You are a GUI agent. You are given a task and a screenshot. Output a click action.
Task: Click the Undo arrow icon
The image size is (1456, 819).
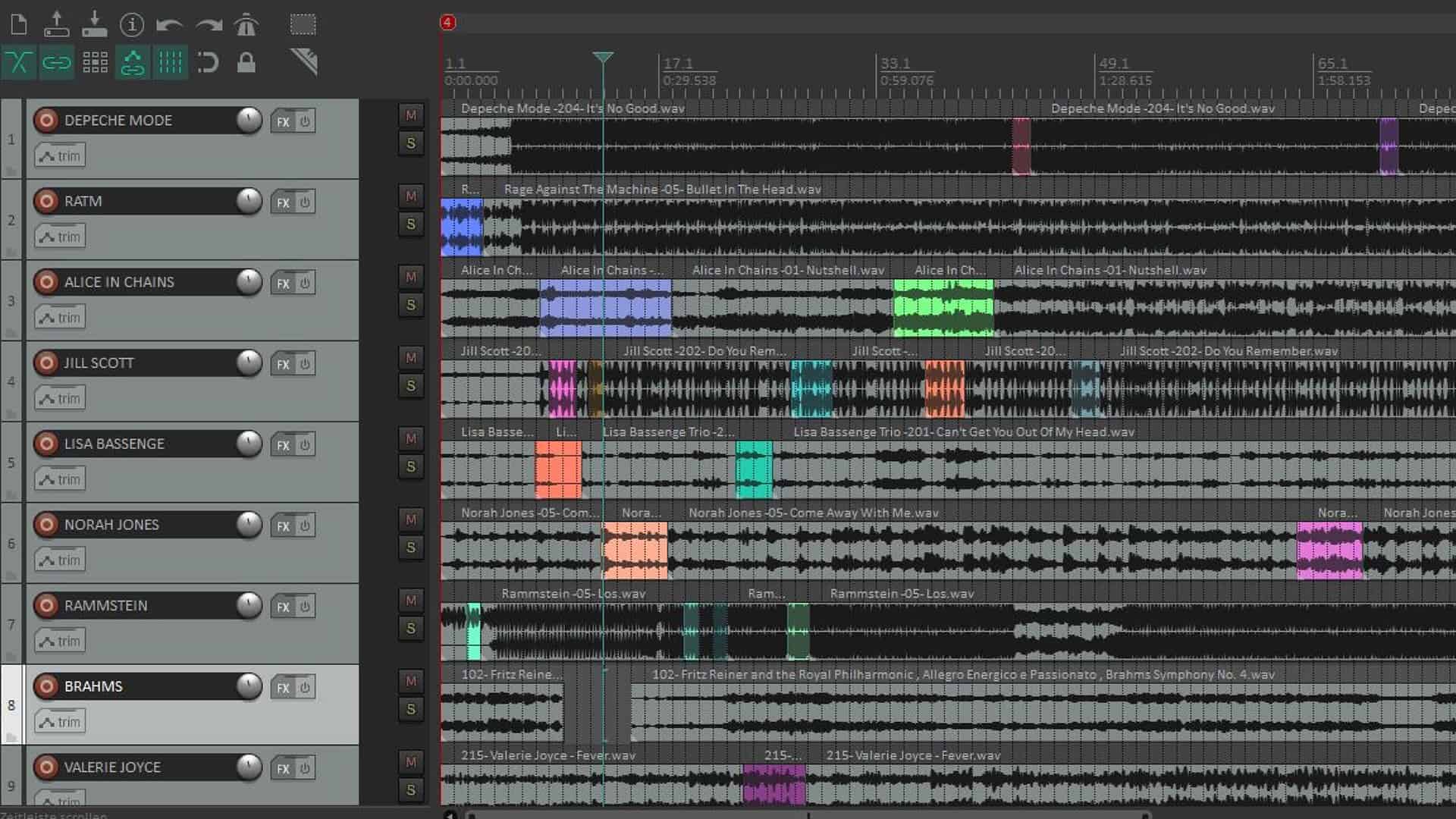tap(169, 25)
